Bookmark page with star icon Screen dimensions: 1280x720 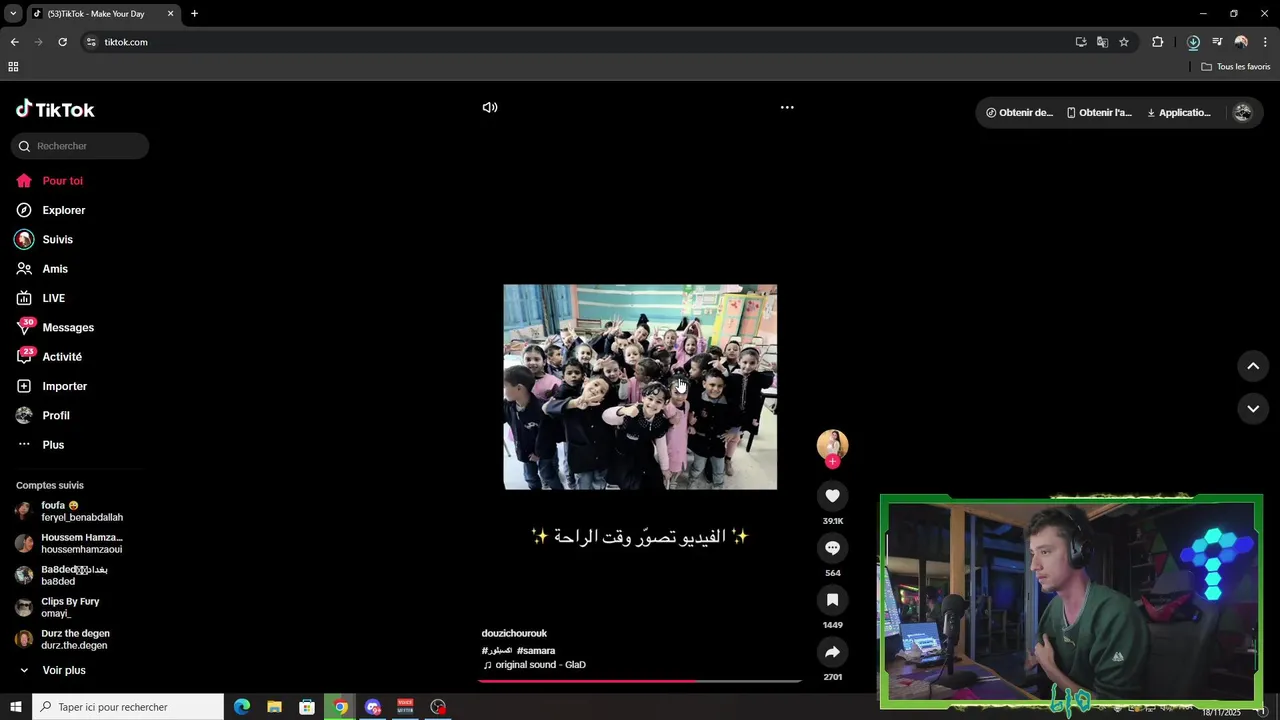1124,42
